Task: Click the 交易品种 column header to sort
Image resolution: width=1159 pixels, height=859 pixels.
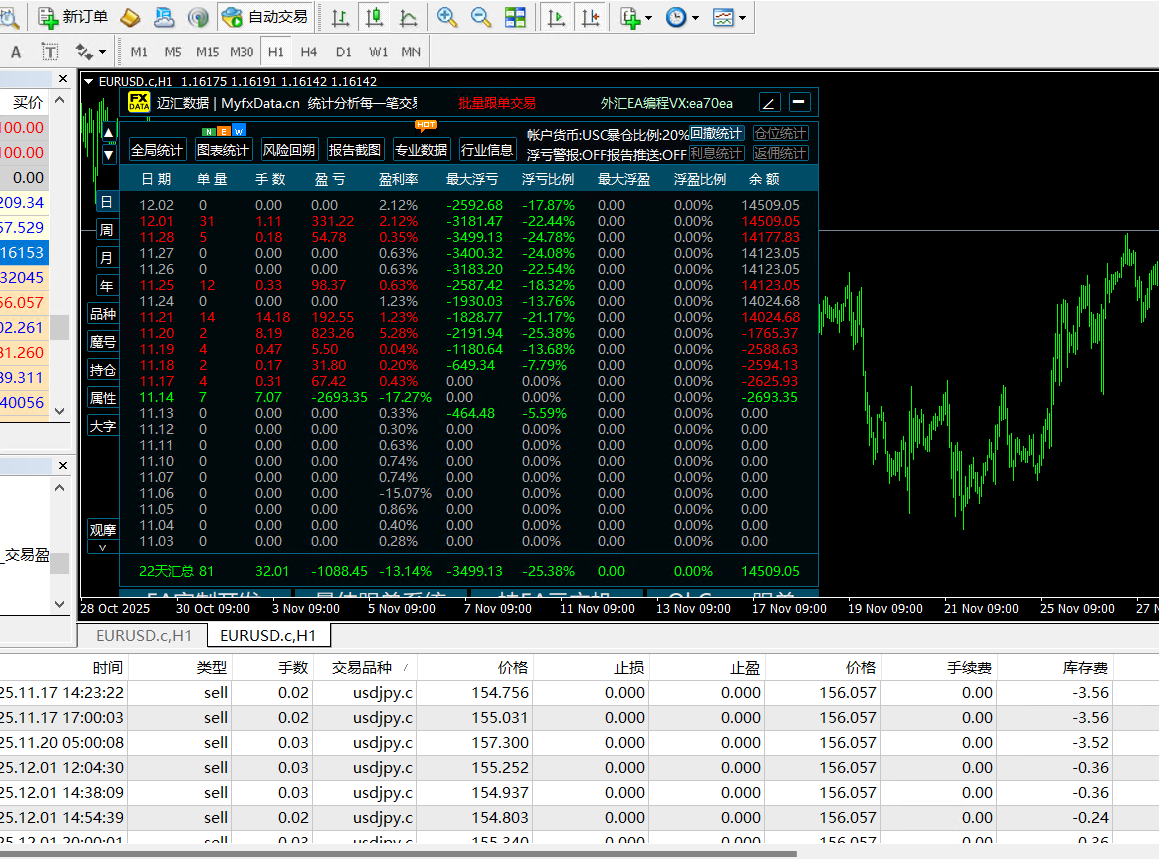Action: coord(362,667)
